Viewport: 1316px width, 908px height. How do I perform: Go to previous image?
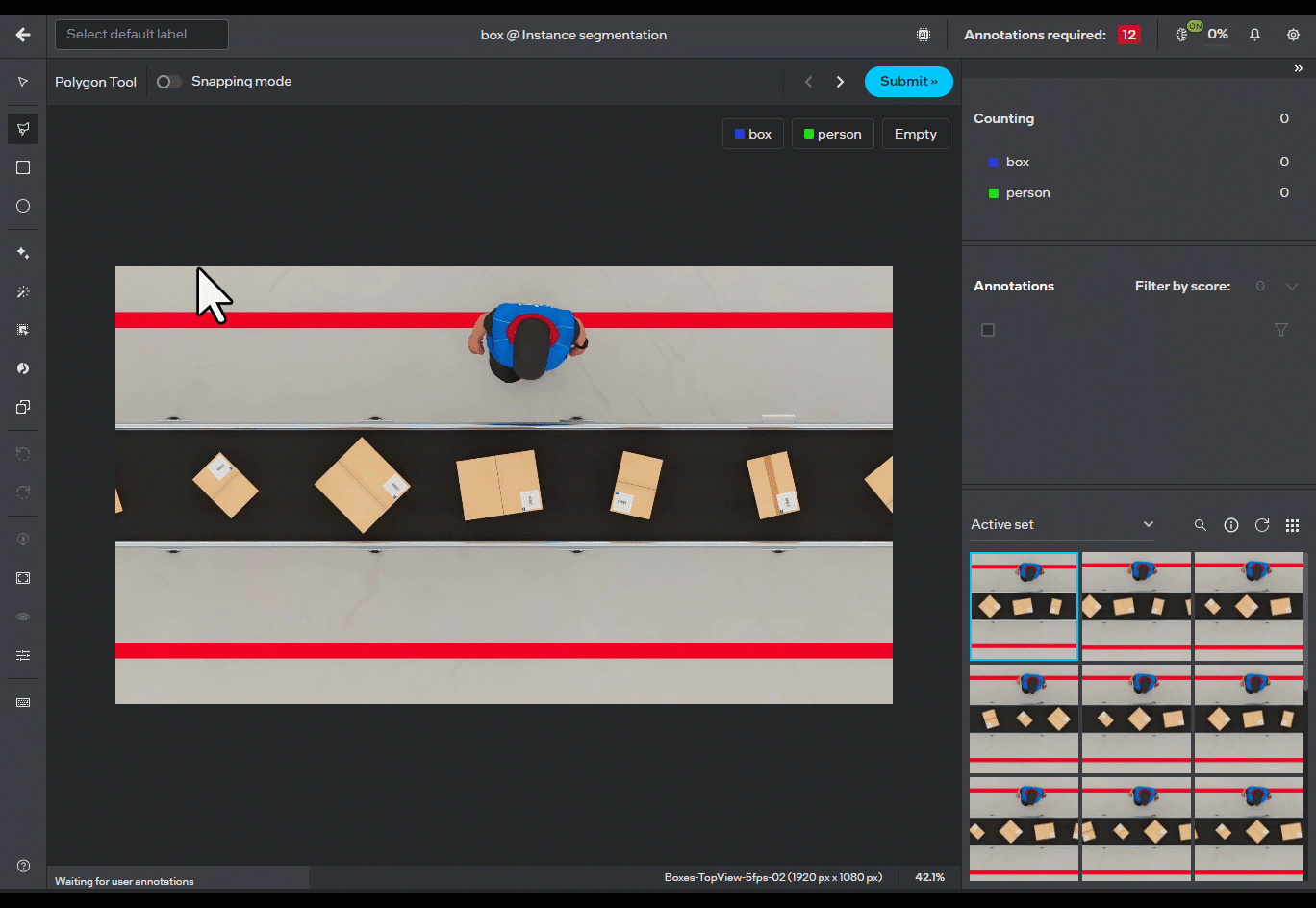coord(808,82)
